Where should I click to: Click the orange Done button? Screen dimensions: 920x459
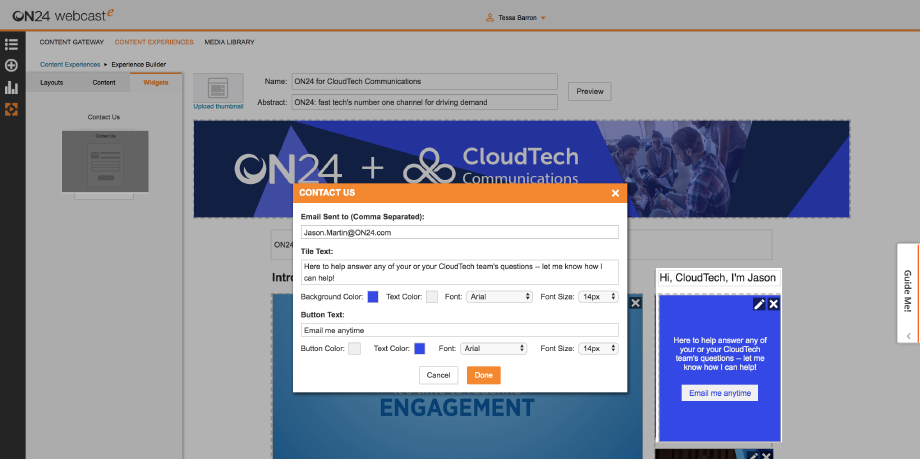click(483, 375)
